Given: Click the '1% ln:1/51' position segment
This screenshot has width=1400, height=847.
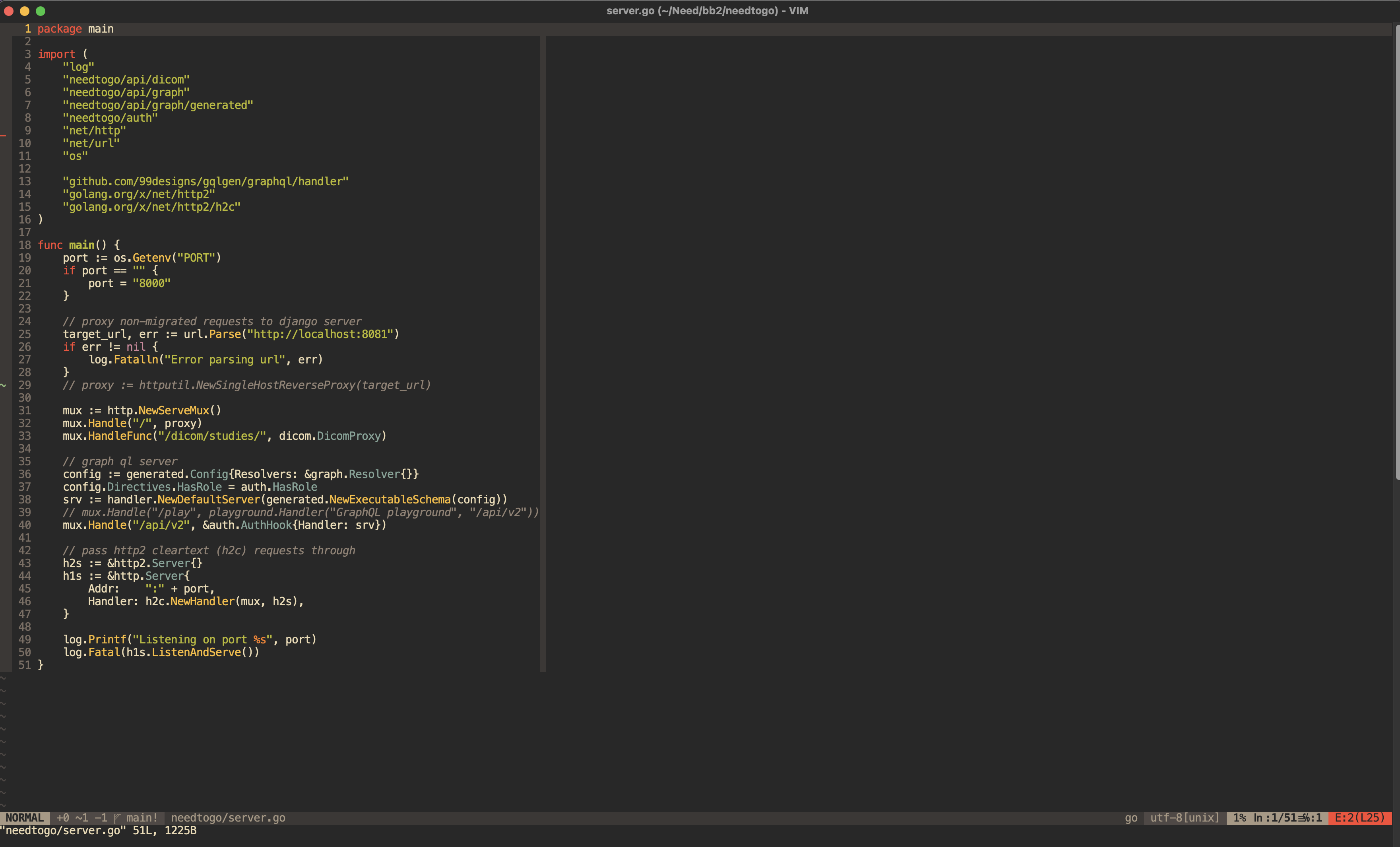Looking at the screenshot, I should 1277,818.
